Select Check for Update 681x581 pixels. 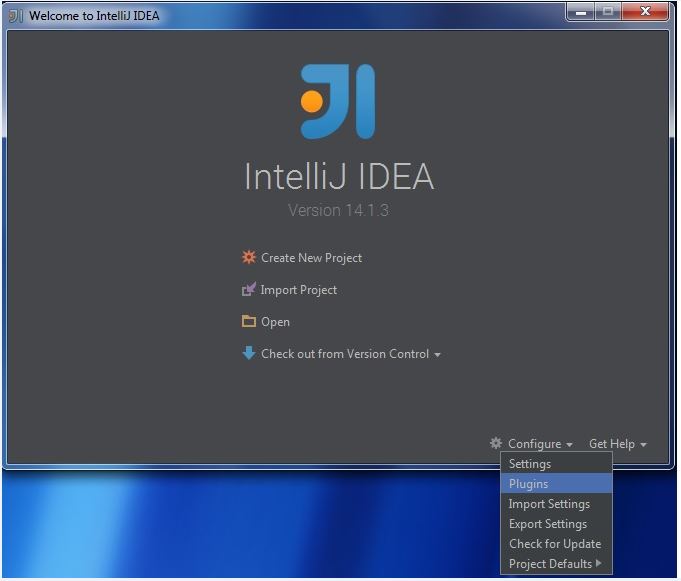[x=556, y=544]
